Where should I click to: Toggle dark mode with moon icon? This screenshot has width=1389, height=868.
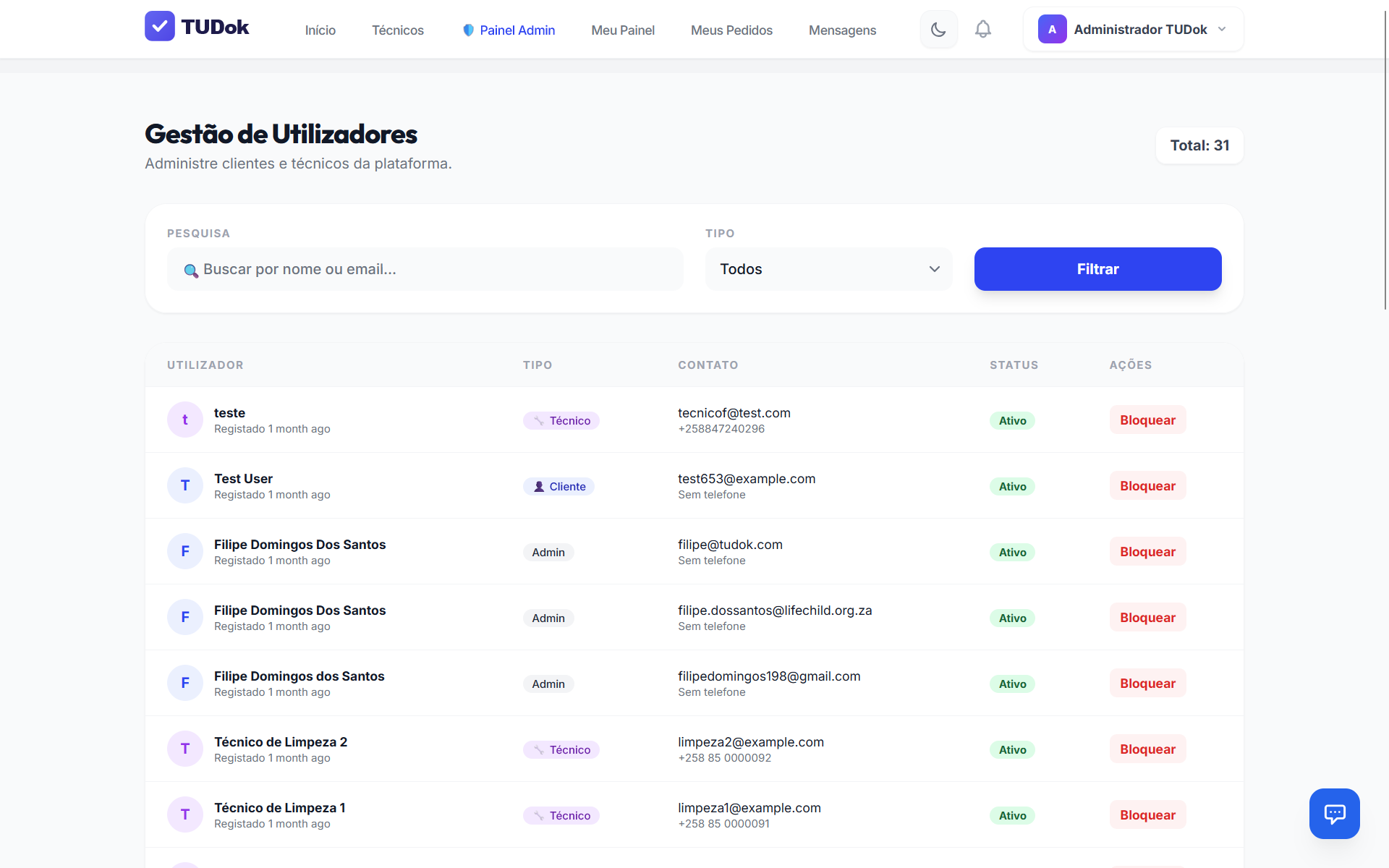coord(938,30)
